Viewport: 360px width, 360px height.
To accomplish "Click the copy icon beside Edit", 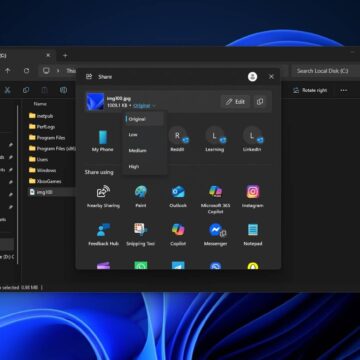I will tap(260, 102).
